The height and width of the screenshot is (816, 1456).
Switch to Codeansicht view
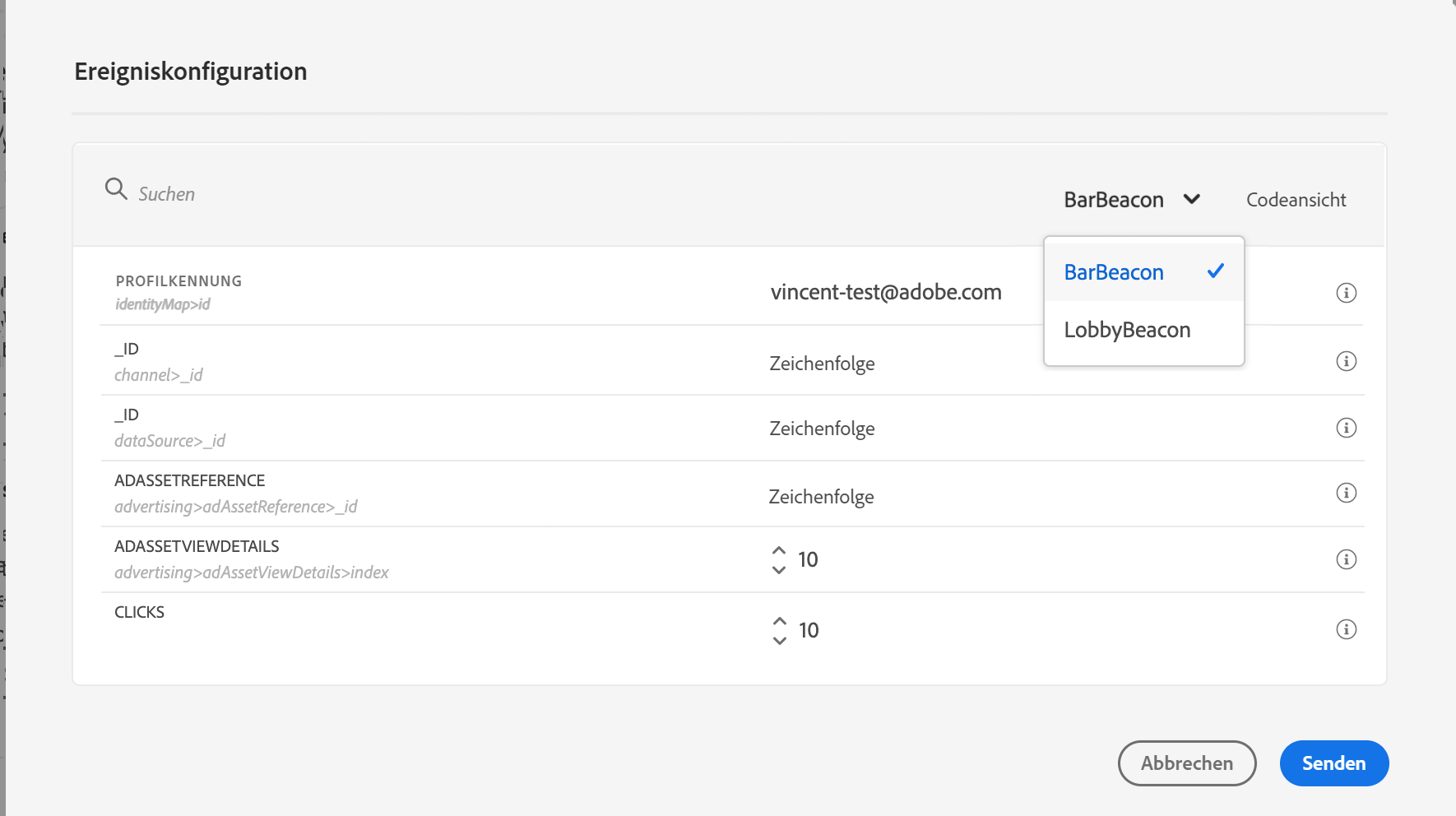tap(1296, 200)
